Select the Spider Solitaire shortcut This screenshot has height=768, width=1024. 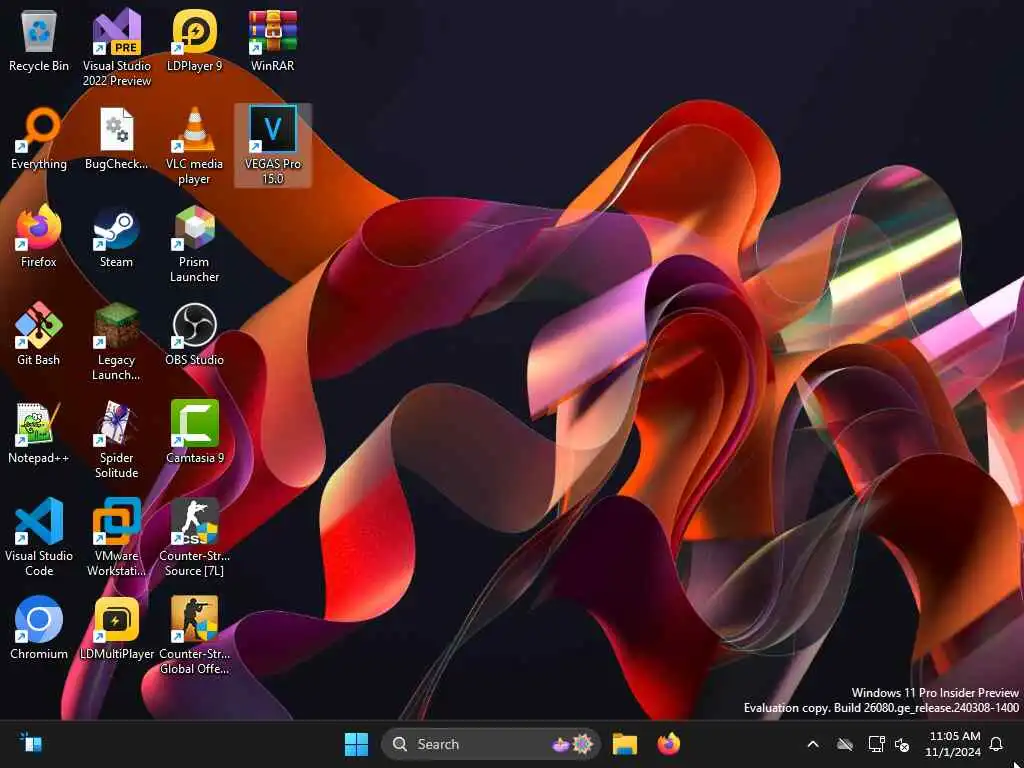tap(116, 440)
